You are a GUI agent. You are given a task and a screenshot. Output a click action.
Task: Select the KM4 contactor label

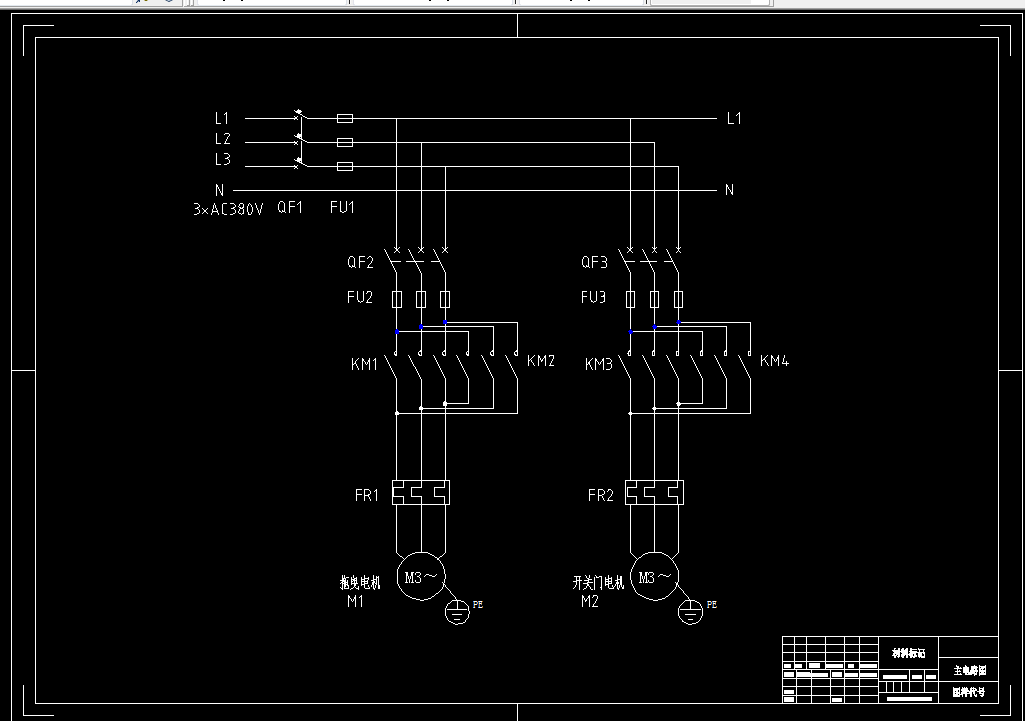pos(774,361)
